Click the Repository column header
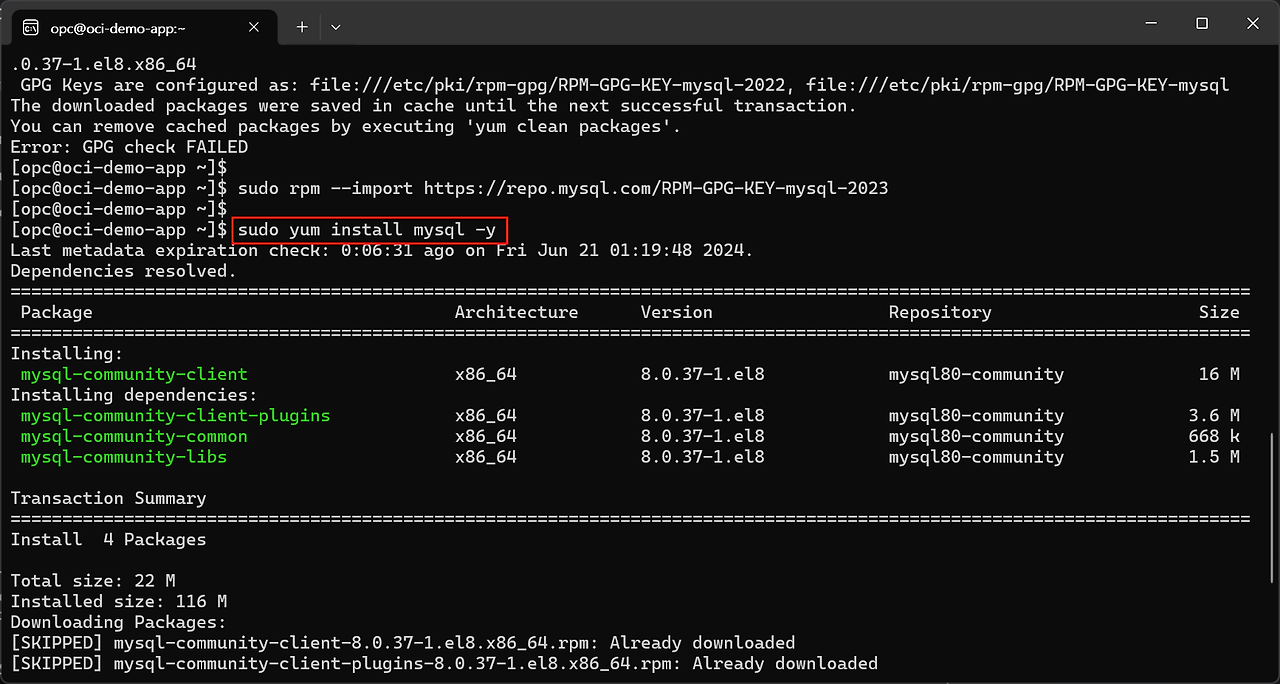Screen dimensions: 1280x684 pyautogui.click(x=940, y=312)
